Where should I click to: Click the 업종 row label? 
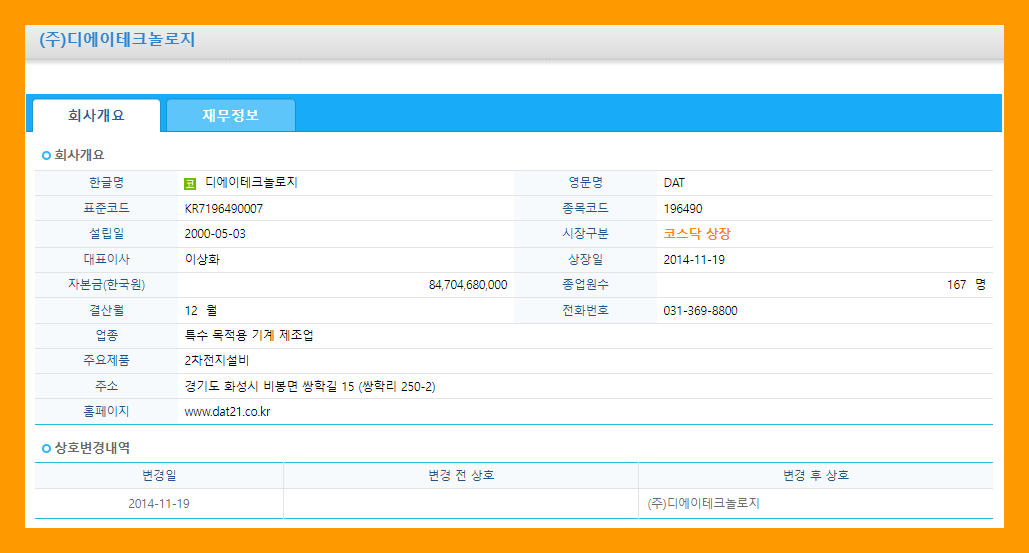coord(106,335)
